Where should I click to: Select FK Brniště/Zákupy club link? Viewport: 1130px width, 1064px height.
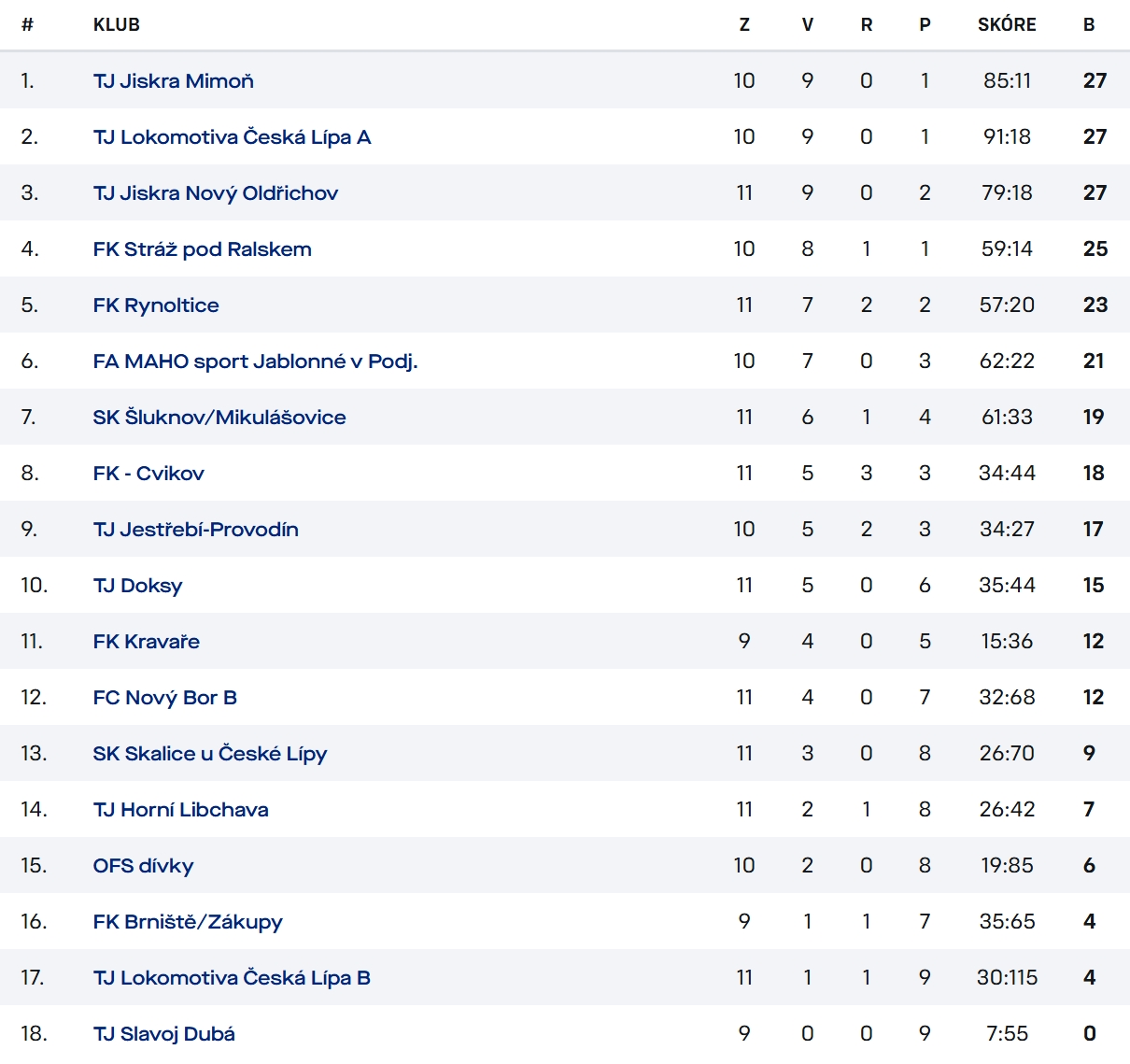tap(188, 922)
